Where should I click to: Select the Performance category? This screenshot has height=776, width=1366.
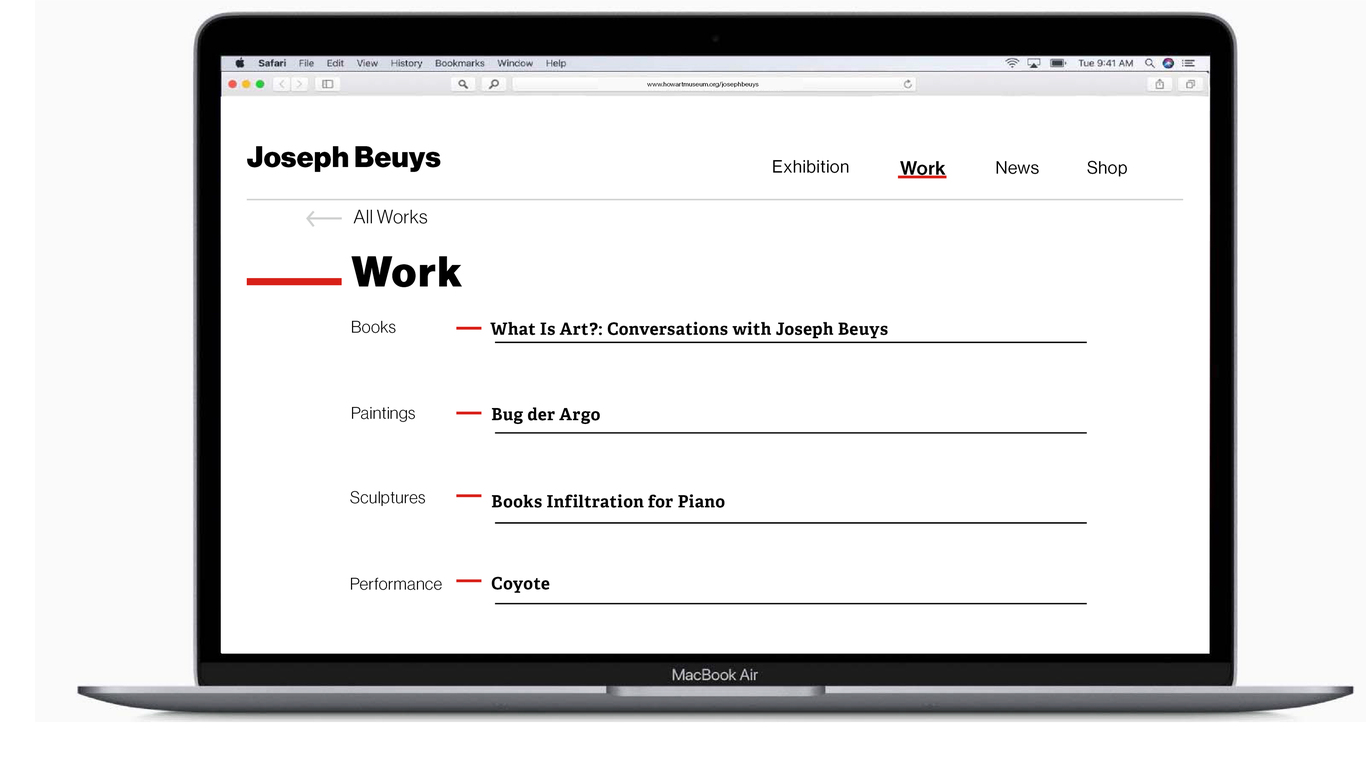pos(395,584)
